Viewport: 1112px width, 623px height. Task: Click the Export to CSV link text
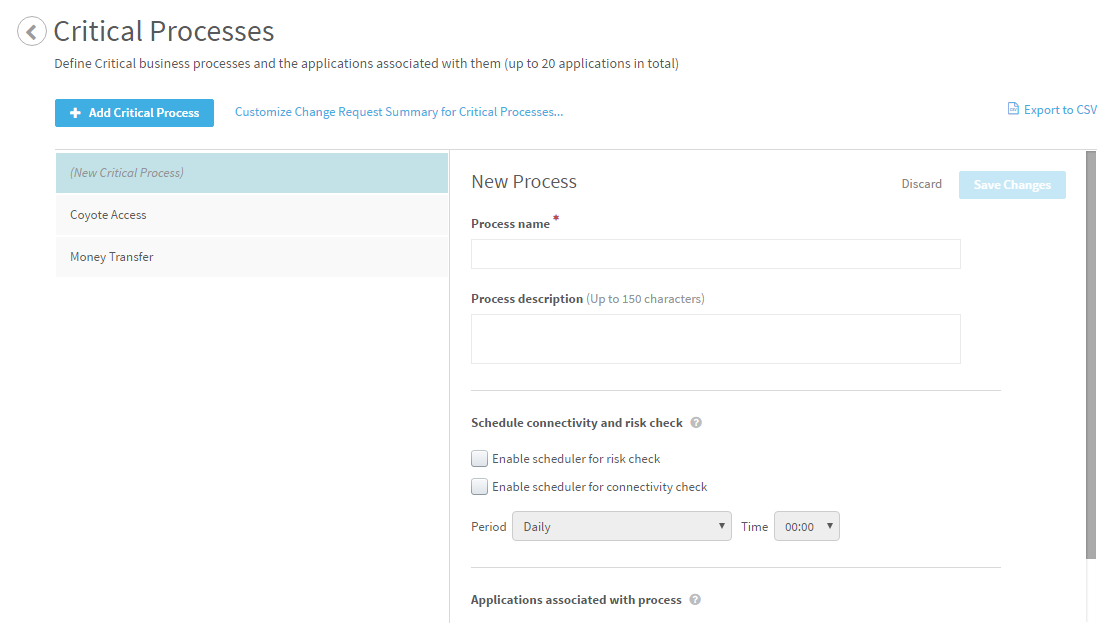[x=1060, y=110]
